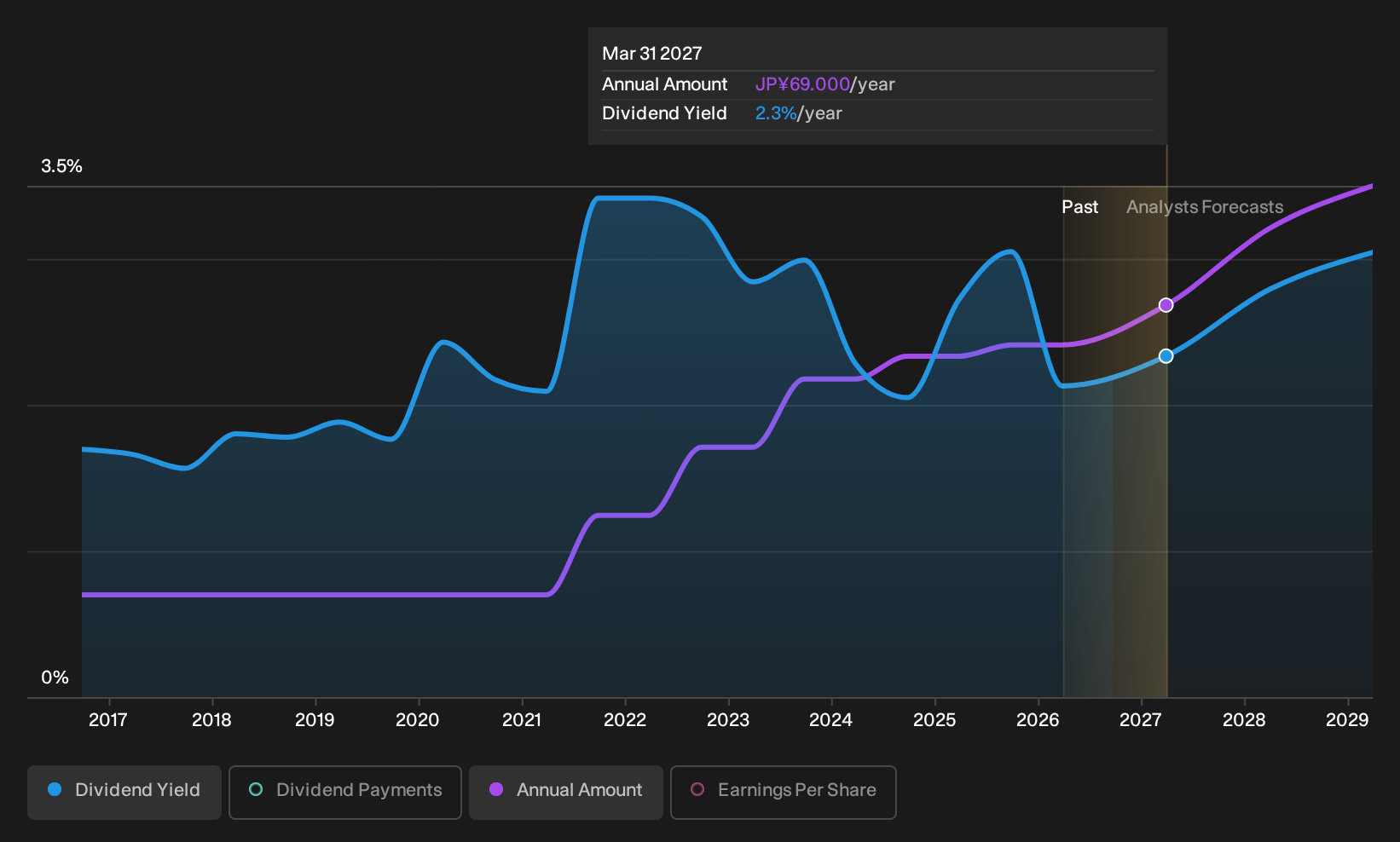Click the 2.3% dividend yield tooltip value
This screenshot has width=1400, height=842.
[x=776, y=113]
